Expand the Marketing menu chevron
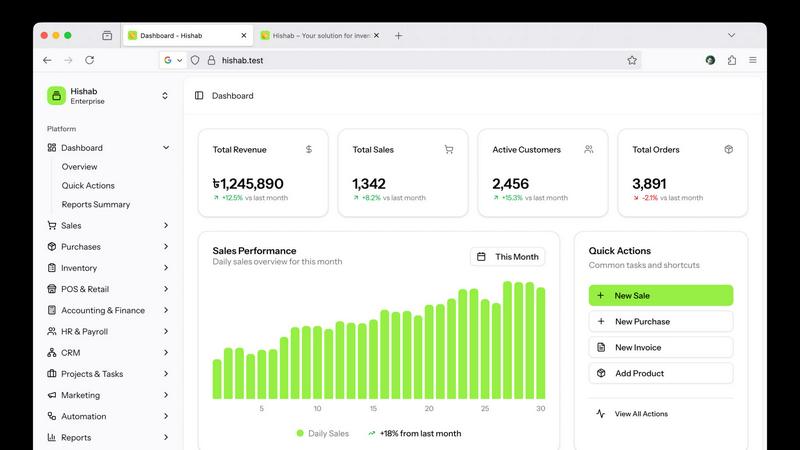 click(166, 395)
